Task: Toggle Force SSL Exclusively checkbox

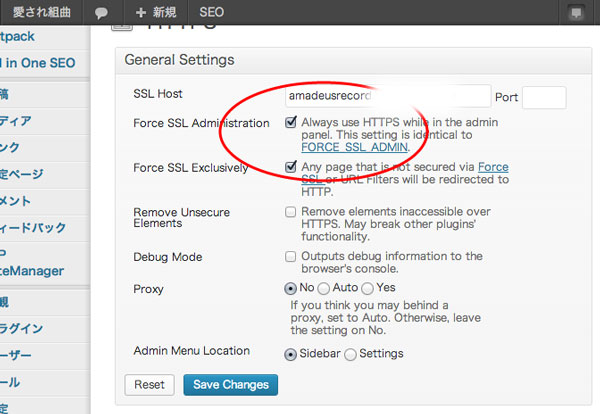Action: 291,167
